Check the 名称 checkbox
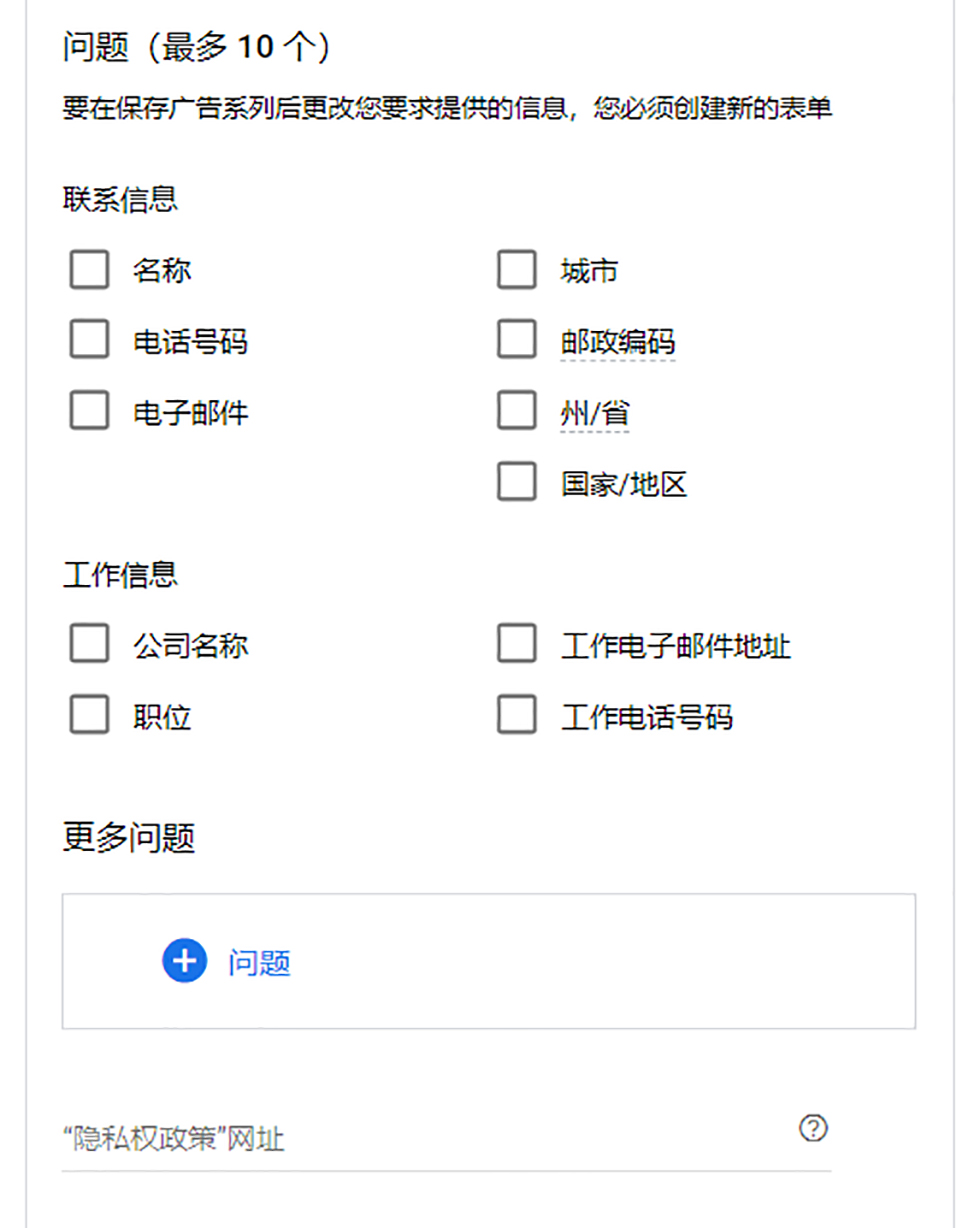This screenshot has height=1228, width=980. (89, 270)
